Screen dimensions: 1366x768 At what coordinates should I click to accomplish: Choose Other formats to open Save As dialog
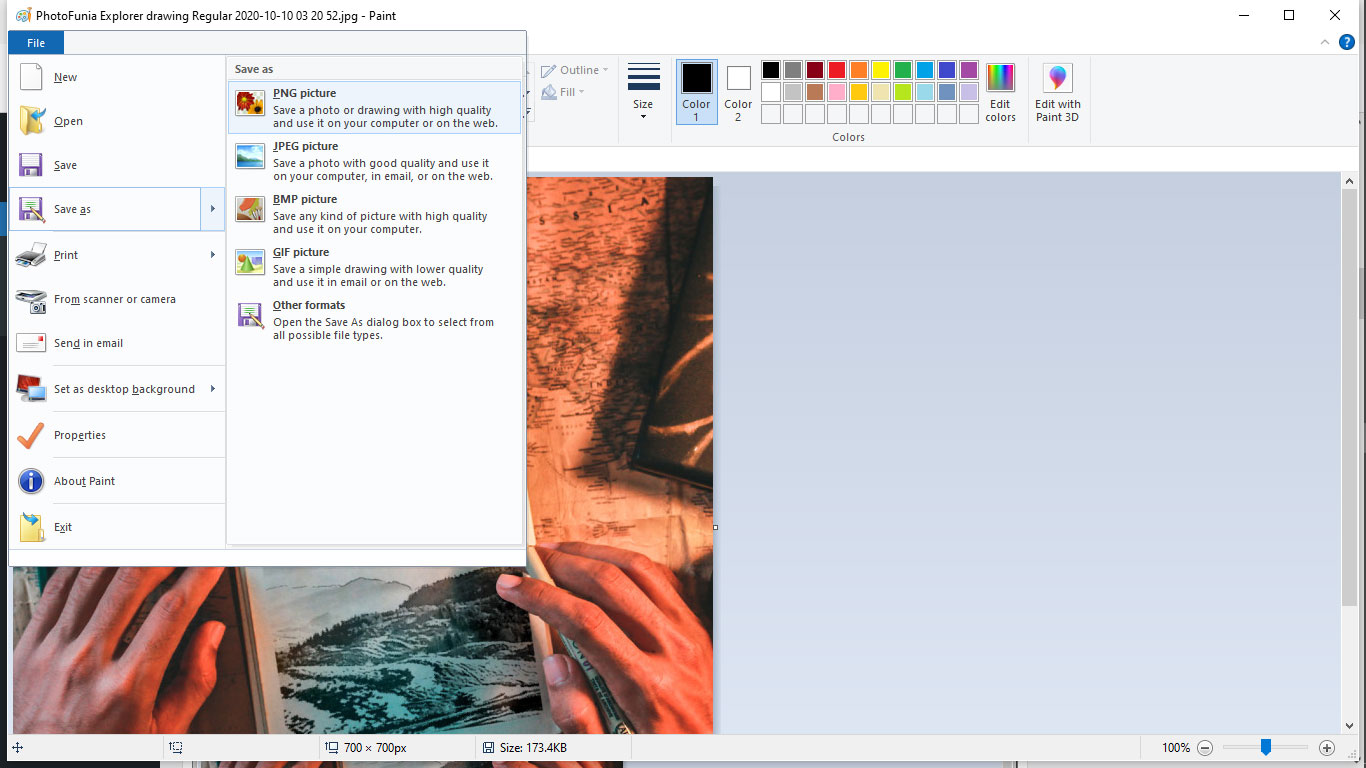[309, 305]
